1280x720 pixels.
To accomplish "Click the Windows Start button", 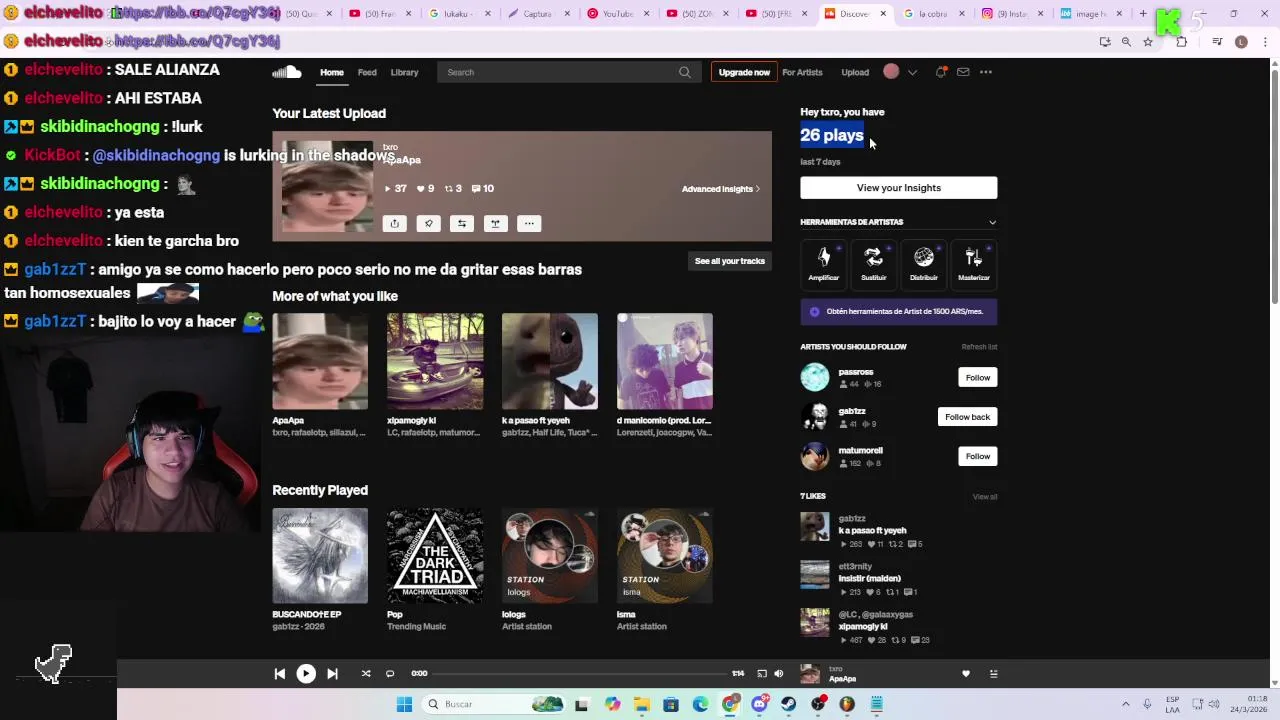I will (x=404, y=704).
